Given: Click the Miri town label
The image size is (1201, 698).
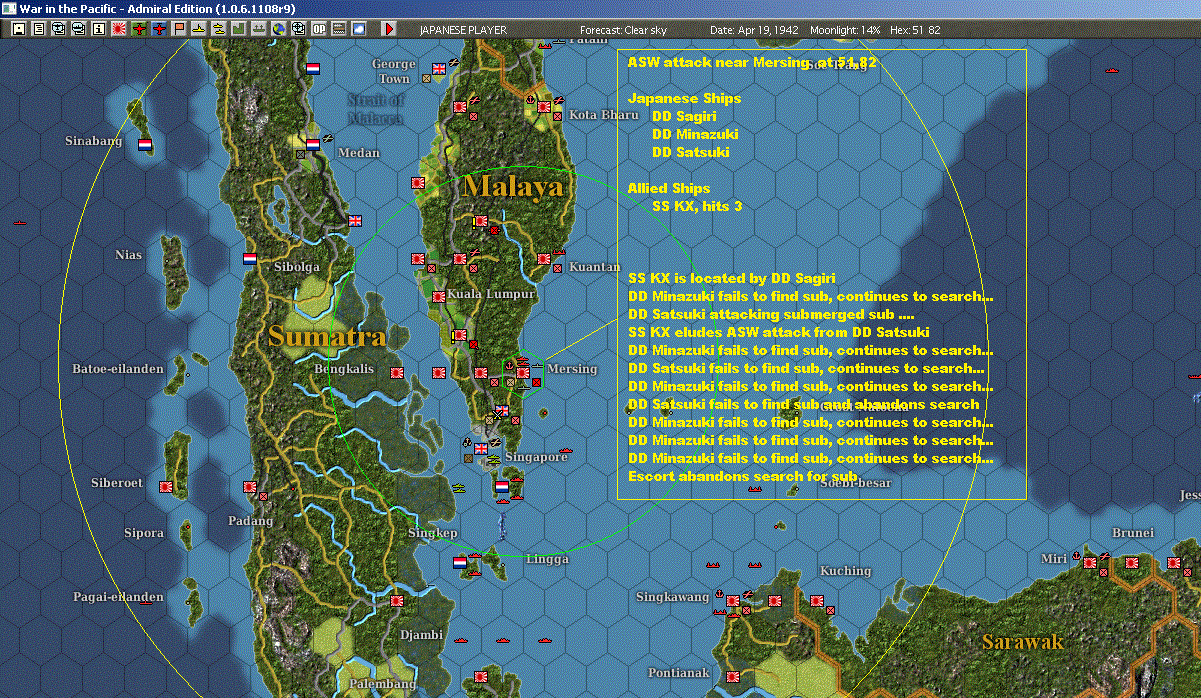Looking at the screenshot, I should [x=1053, y=559].
